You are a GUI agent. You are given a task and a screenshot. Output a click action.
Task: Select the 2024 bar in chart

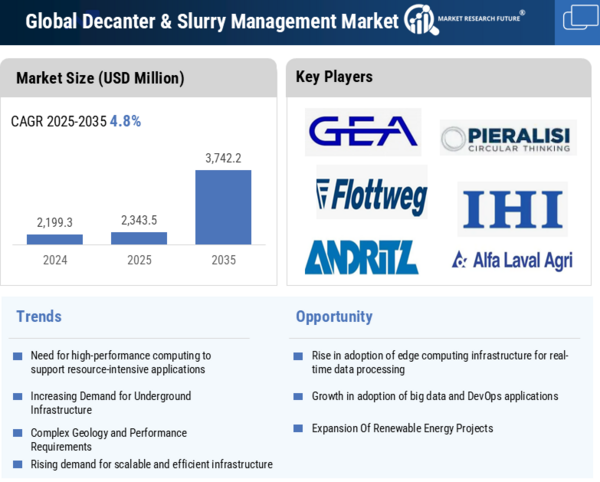[x=55, y=239]
